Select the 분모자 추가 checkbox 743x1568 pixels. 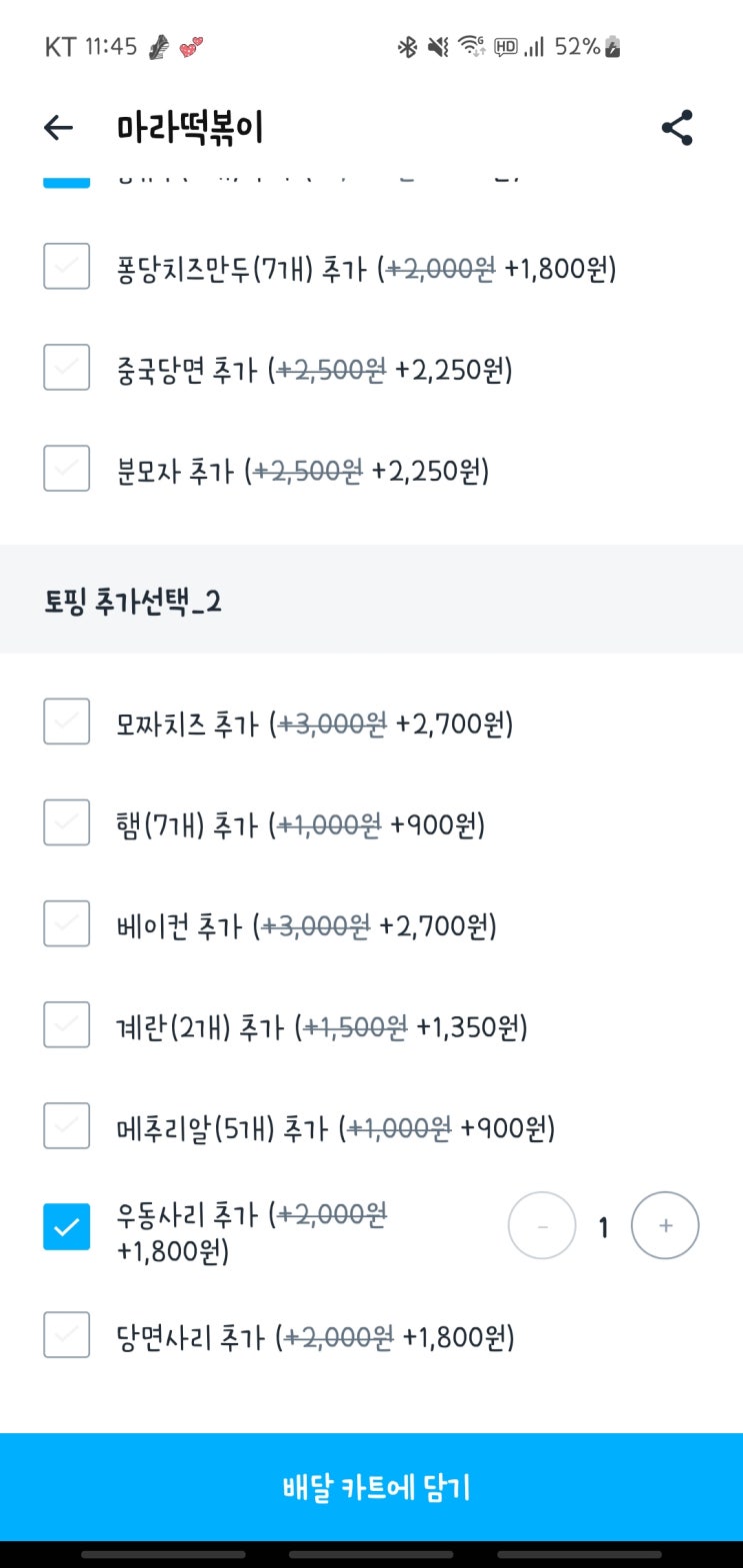click(x=67, y=469)
